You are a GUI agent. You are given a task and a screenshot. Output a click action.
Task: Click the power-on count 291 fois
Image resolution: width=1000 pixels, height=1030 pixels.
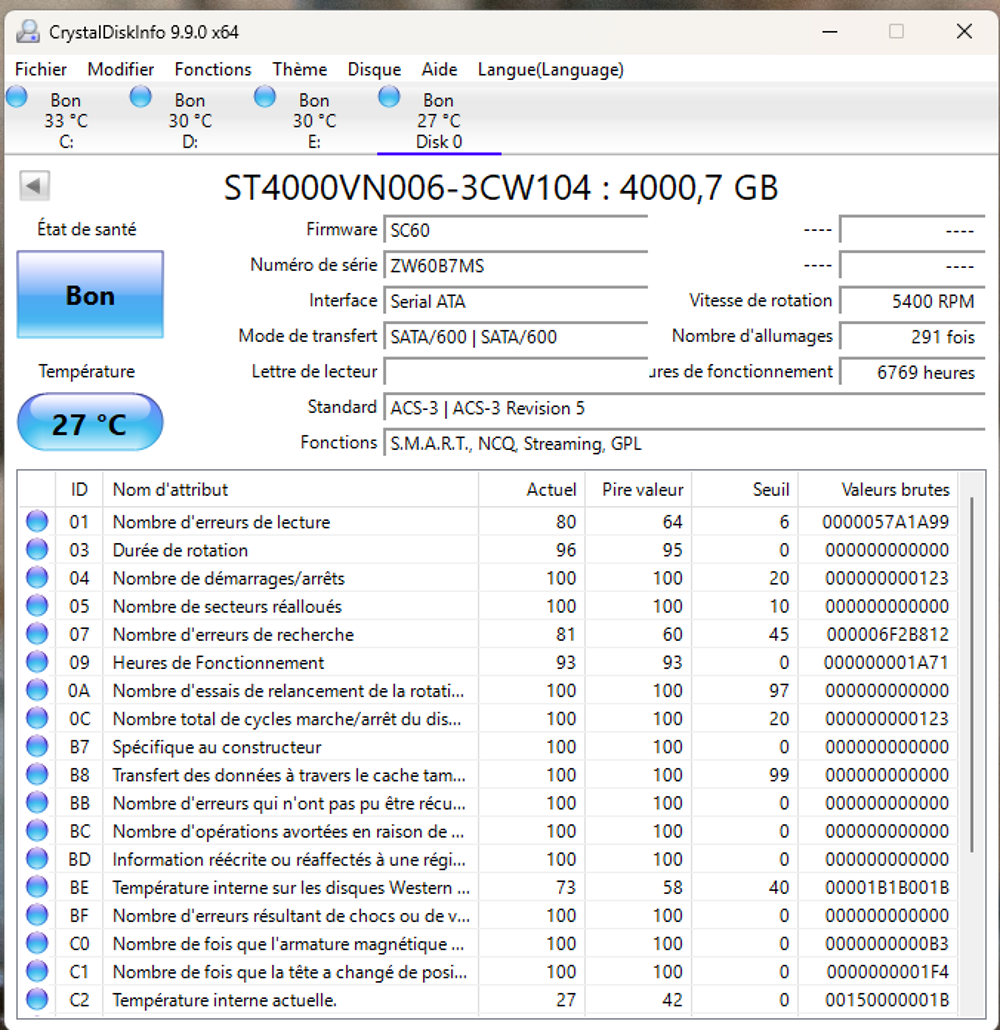913,337
